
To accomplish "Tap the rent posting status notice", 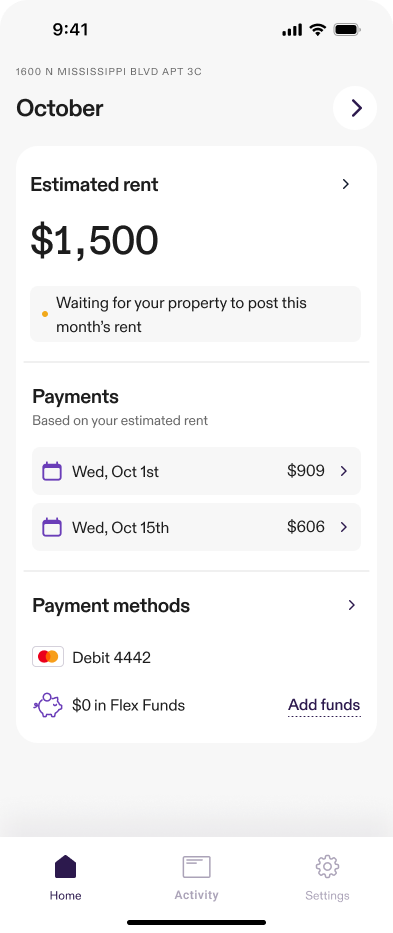I will 195,314.
